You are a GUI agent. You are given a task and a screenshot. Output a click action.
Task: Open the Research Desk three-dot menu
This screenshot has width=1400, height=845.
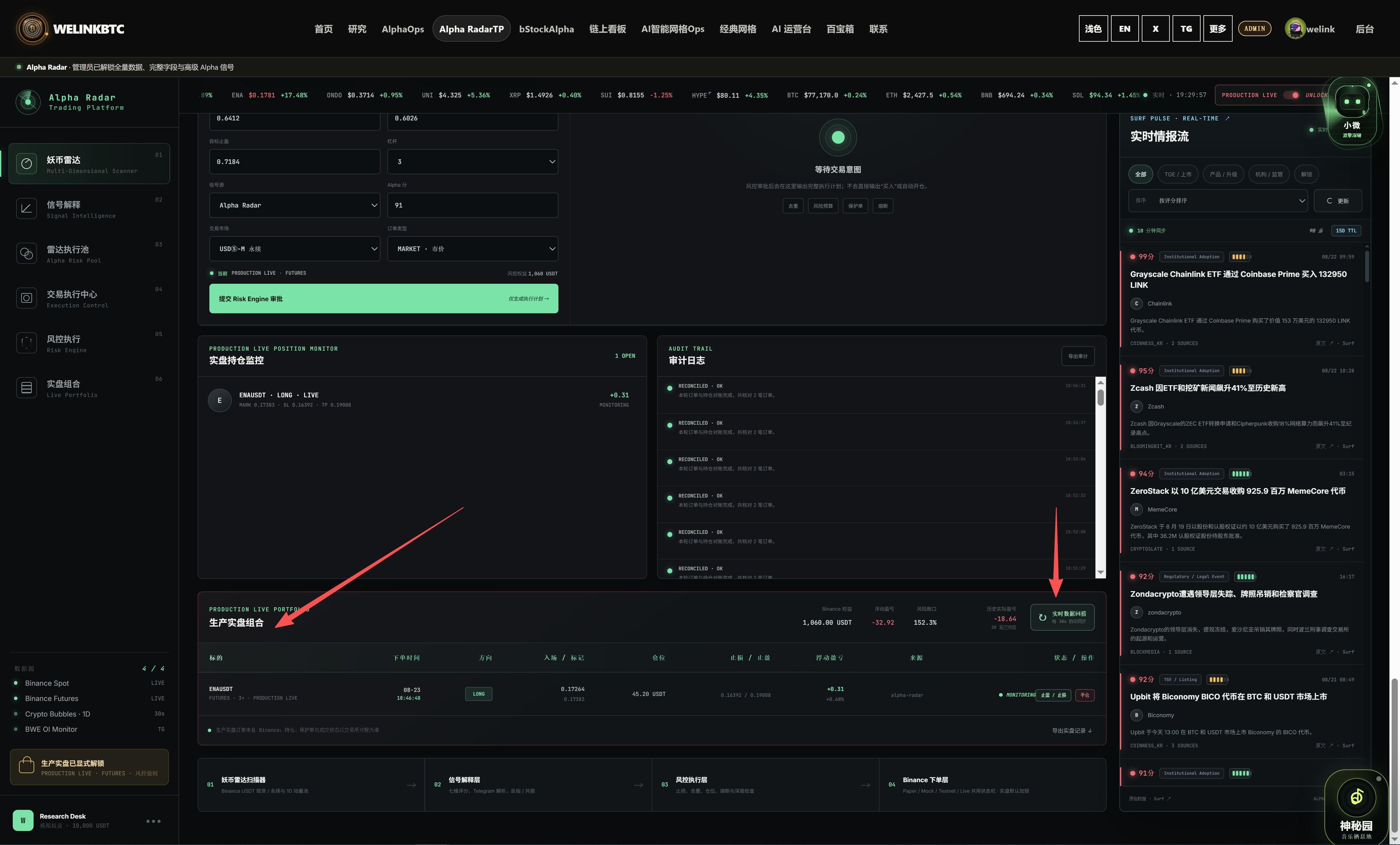pyautogui.click(x=153, y=821)
